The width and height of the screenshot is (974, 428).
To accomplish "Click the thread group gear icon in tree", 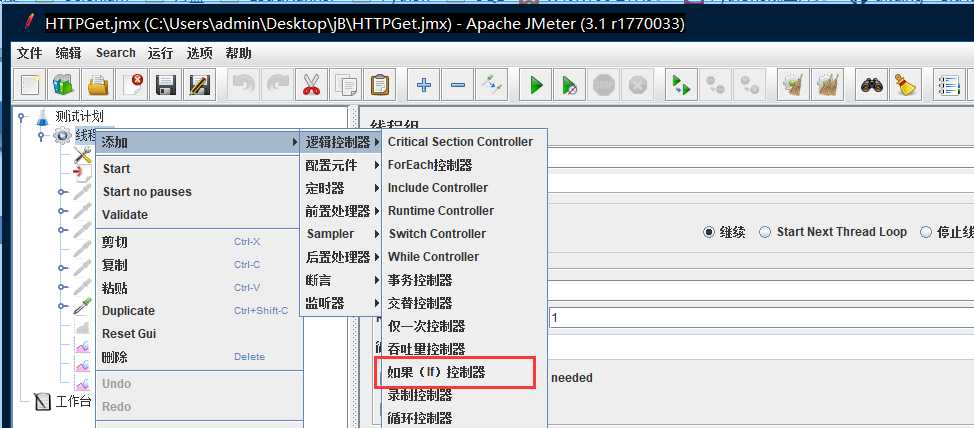I will click(x=62, y=135).
